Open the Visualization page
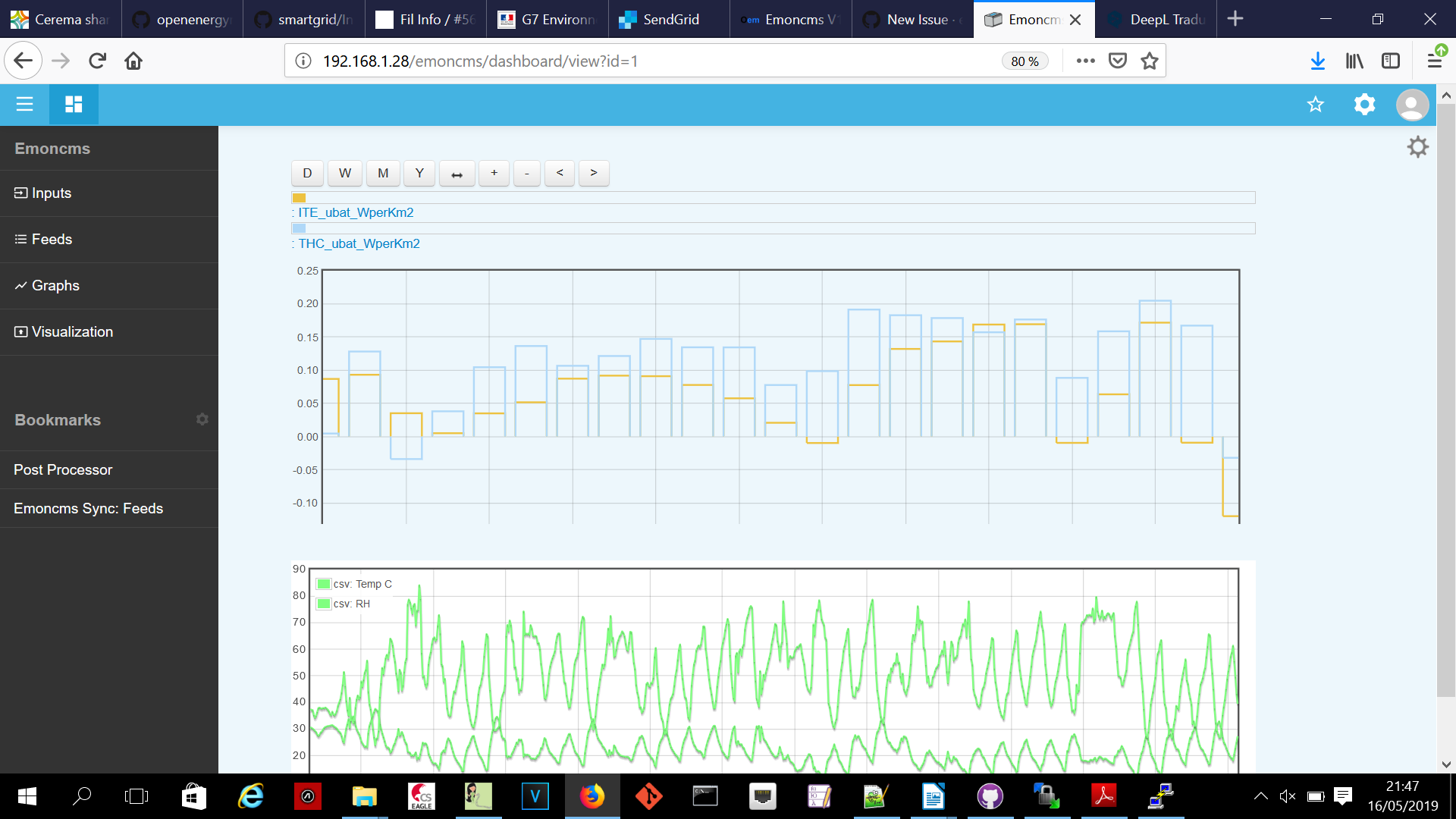This screenshot has height=819, width=1456. coord(72,331)
